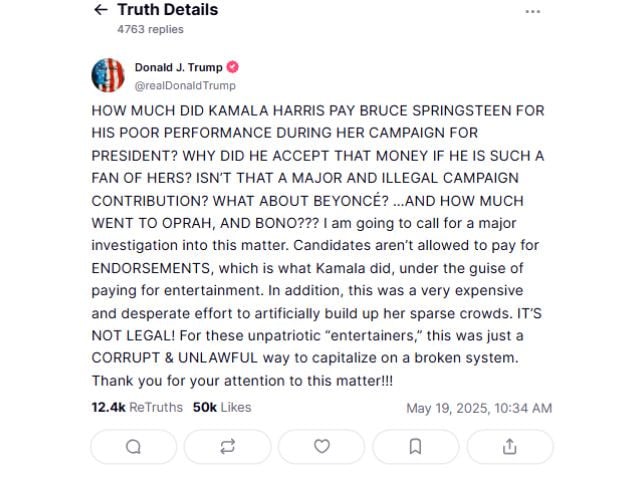Open the @realDonaldTrump handle
The image size is (640, 480).
pyautogui.click(x=185, y=85)
